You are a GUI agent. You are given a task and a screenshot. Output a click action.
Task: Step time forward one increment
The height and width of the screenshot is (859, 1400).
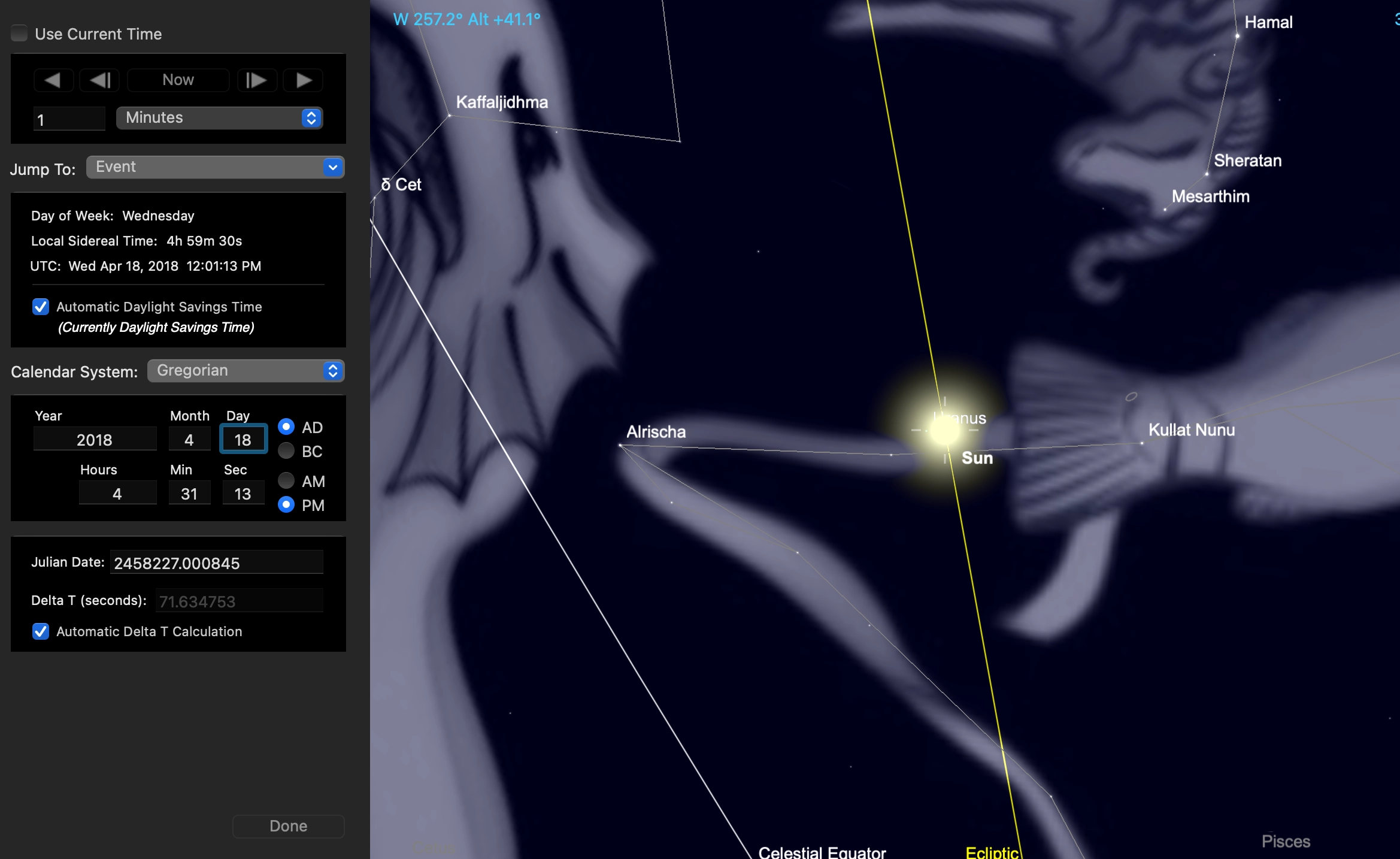[x=256, y=80]
